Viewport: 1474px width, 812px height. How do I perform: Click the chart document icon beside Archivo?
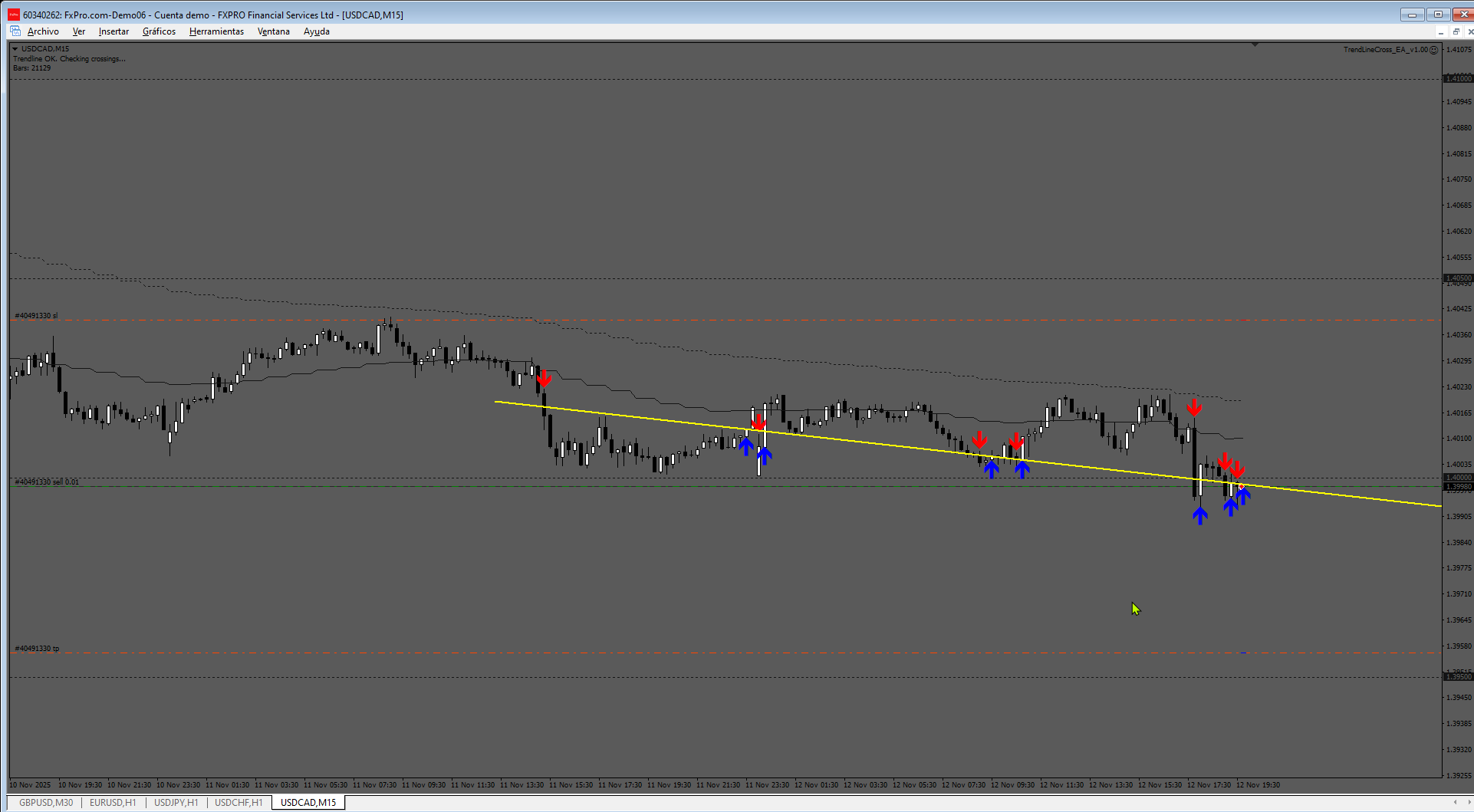[15, 31]
